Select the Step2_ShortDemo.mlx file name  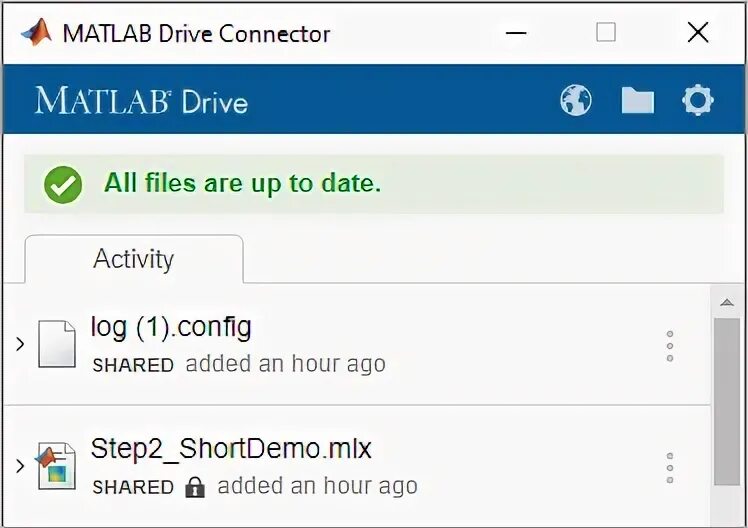[231, 449]
